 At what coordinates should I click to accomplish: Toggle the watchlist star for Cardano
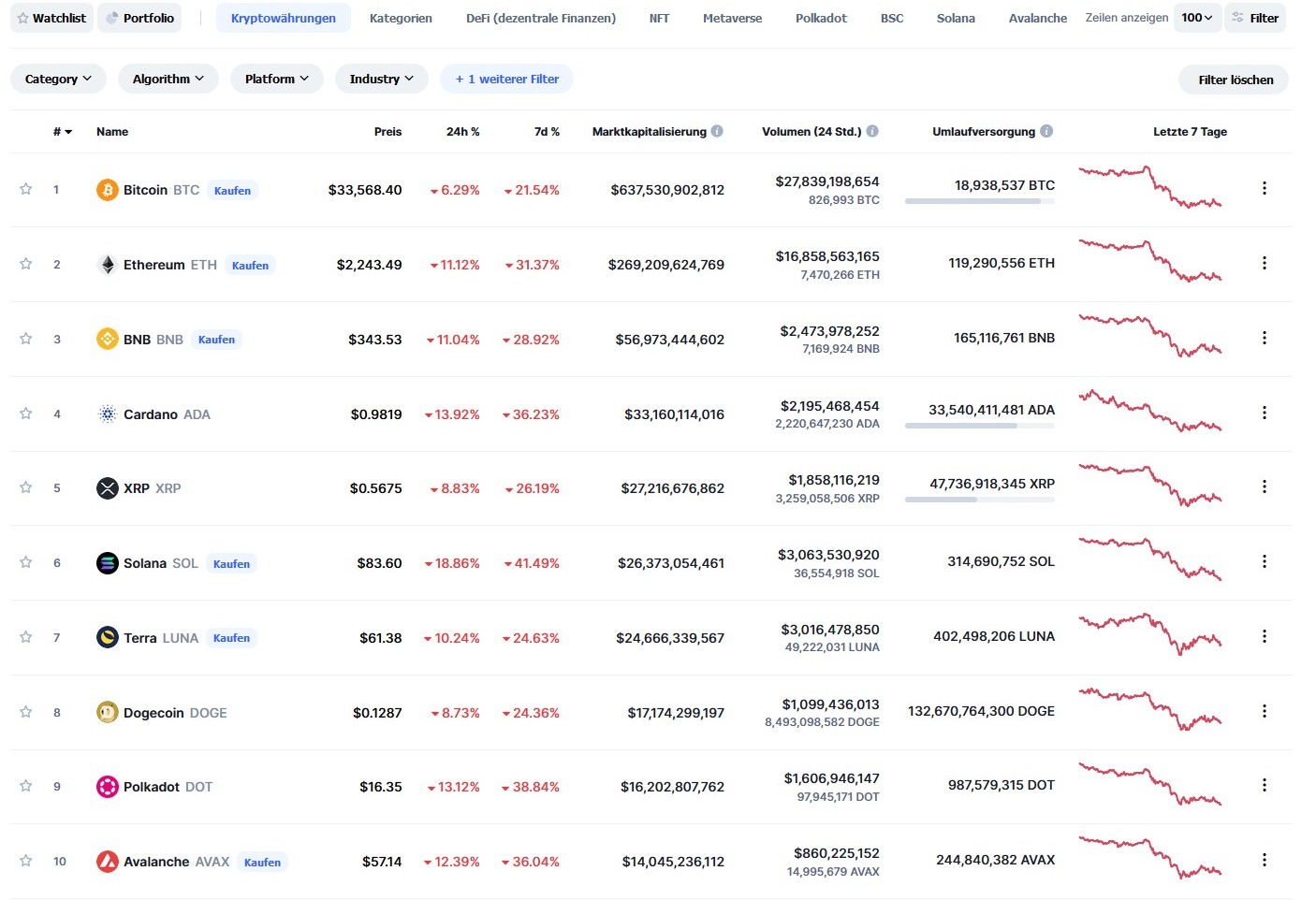pyautogui.click(x=26, y=414)
